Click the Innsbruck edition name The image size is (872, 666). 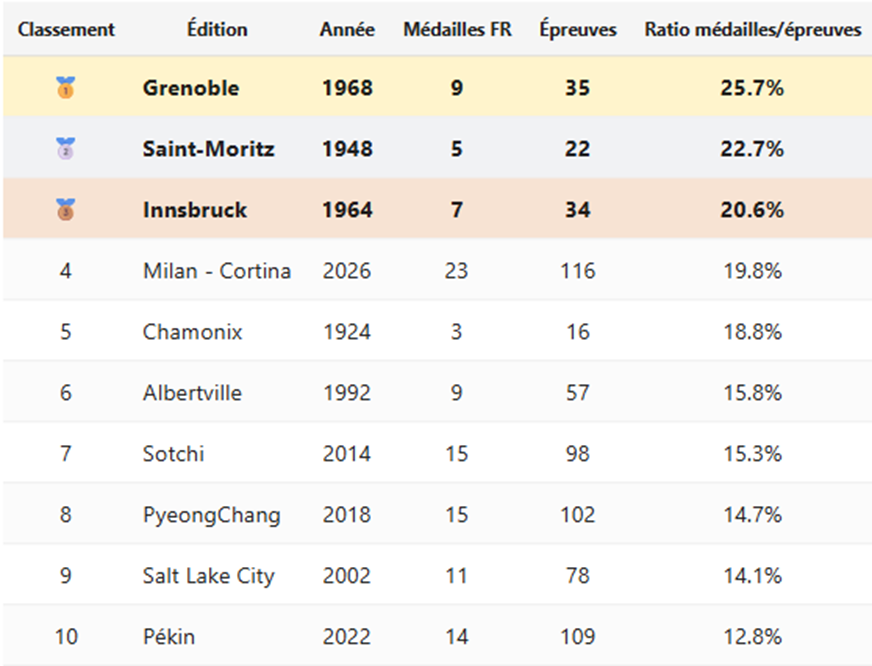pyautogui.click(x=195, y=210)
